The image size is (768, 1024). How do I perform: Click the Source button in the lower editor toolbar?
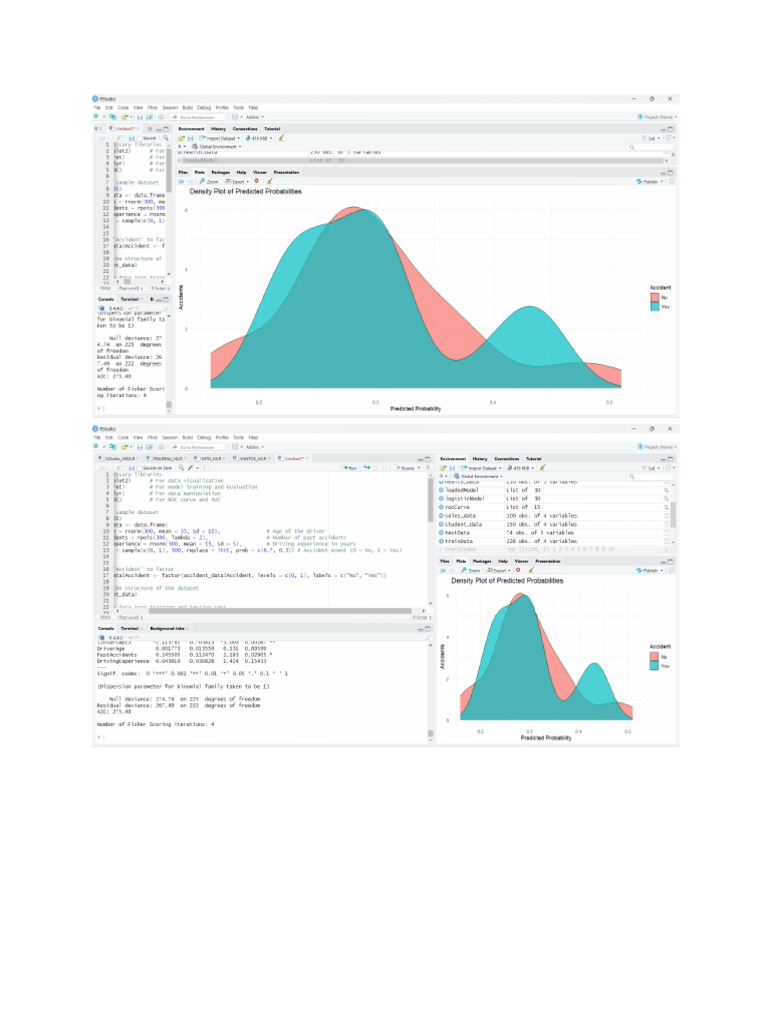406,468
